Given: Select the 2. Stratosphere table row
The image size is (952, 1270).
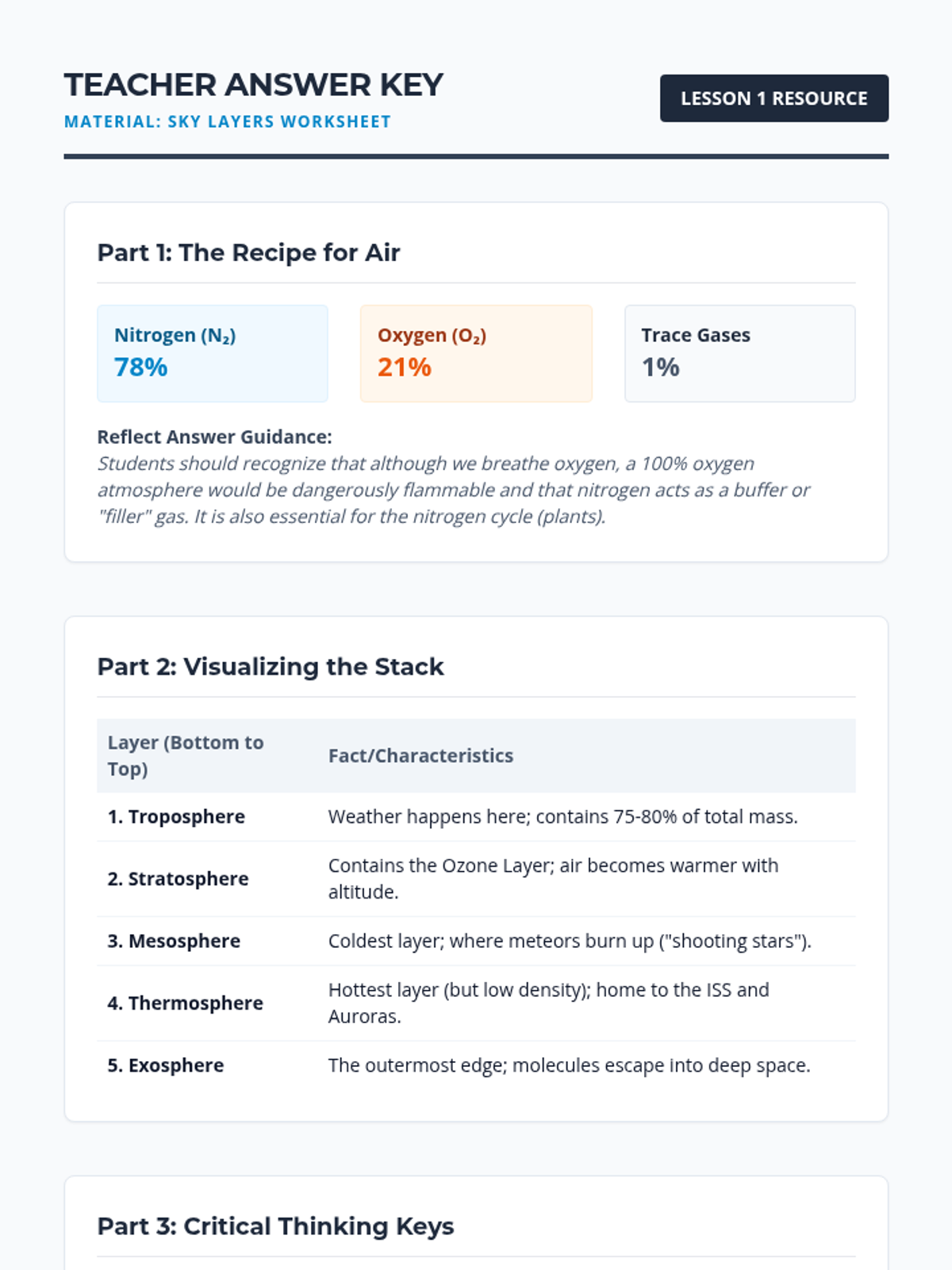Looking at the screenshot, I should coord(476,879).
